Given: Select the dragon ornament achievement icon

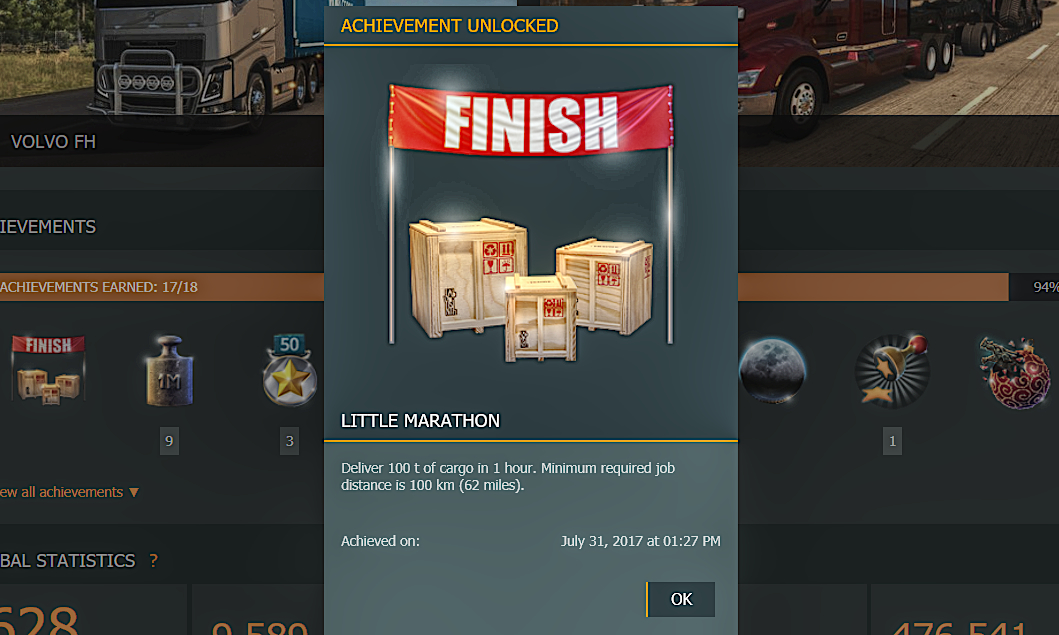Looking at the screenshot, I should tap(1015, 372).
